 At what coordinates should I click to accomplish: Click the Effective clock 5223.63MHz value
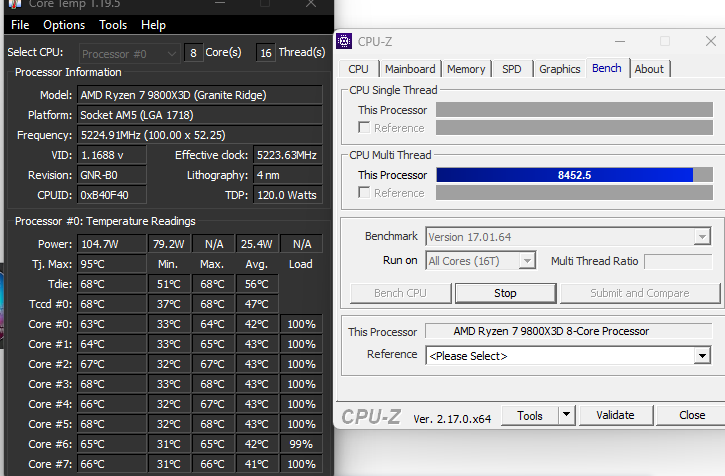pos(288,155)
